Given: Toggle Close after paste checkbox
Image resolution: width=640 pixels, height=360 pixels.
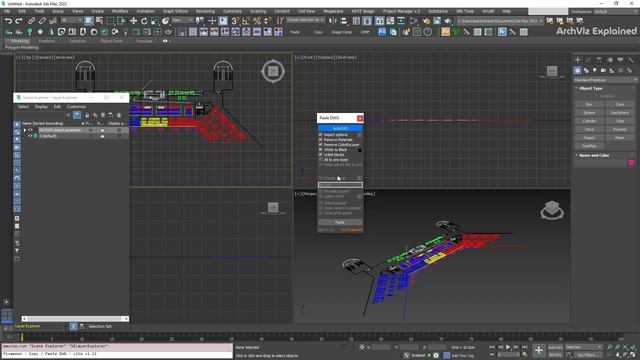Looking at the screenshot, I should [320, 213].
